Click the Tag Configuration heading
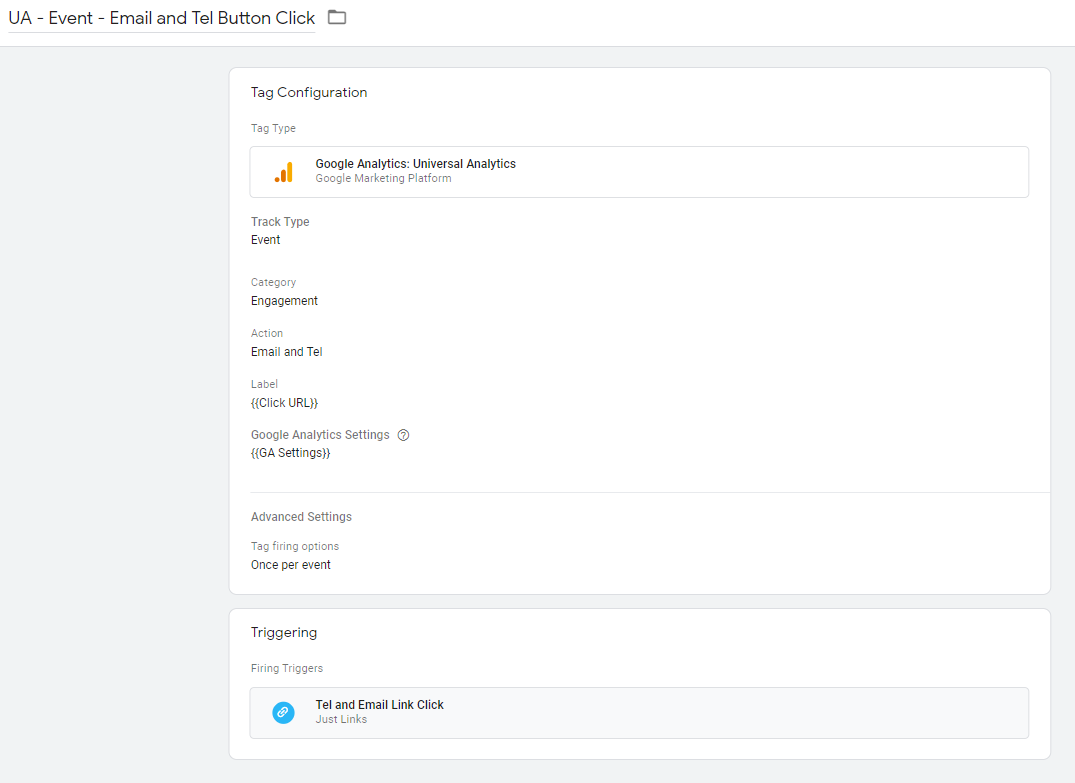1075x783 pixels. 309,92
